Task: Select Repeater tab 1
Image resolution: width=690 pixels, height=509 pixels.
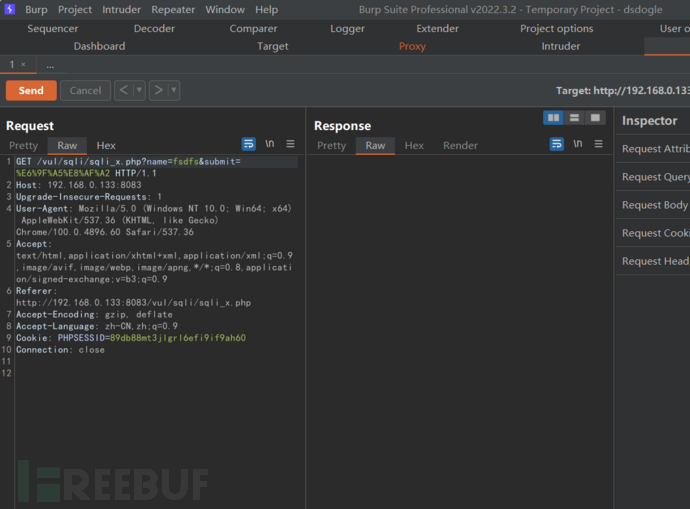Action: pos(12,65)
